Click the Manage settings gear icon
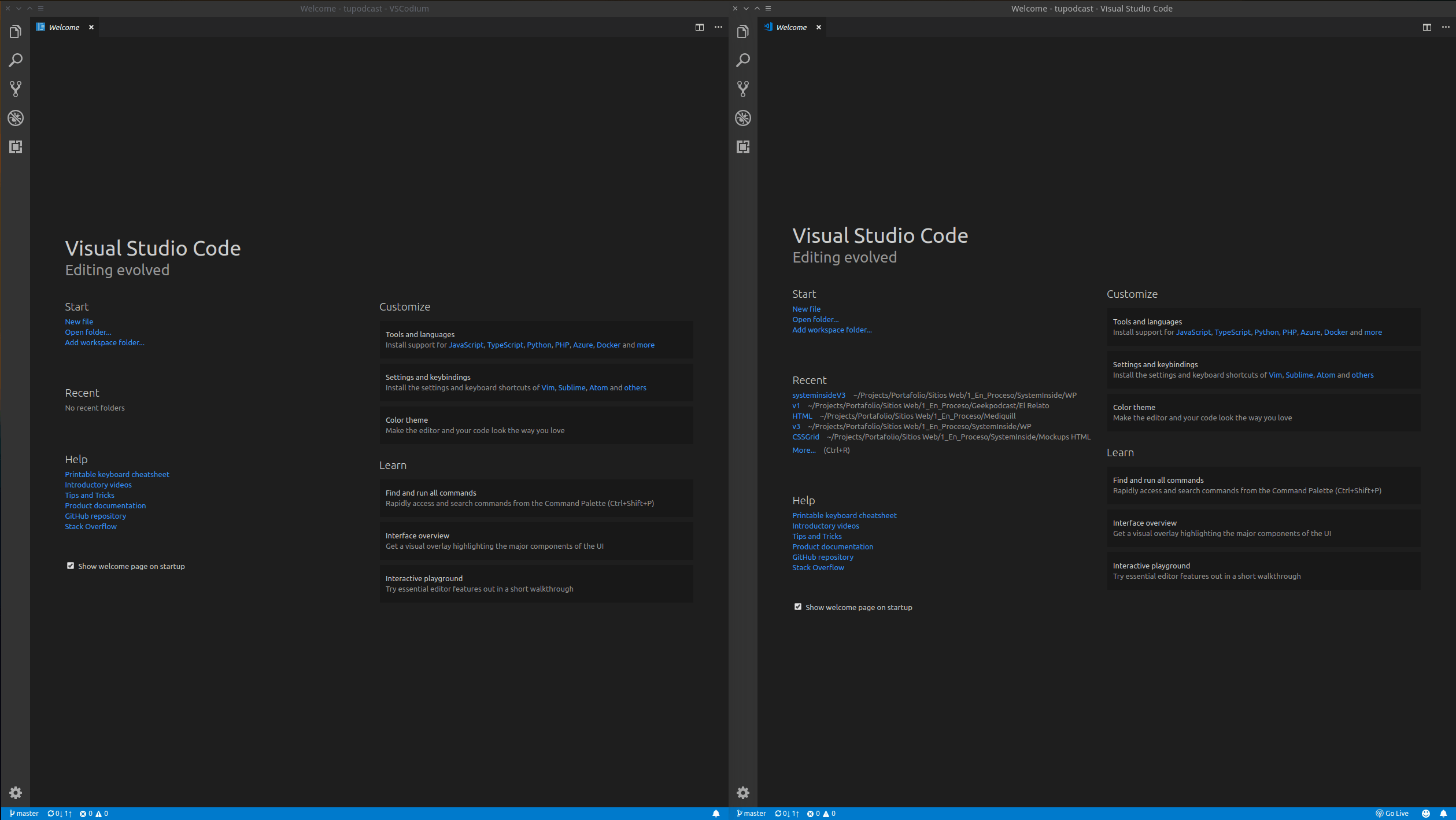The image size is (1456, 820). (x=16, y=793)
